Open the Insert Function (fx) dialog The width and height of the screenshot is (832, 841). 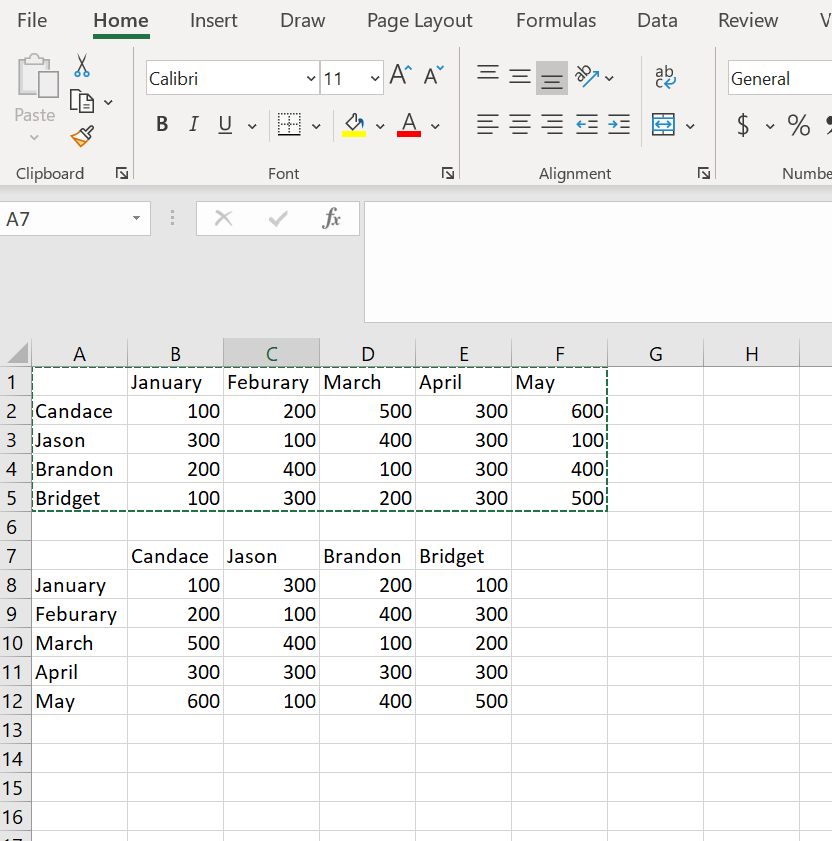pos(333,218)
